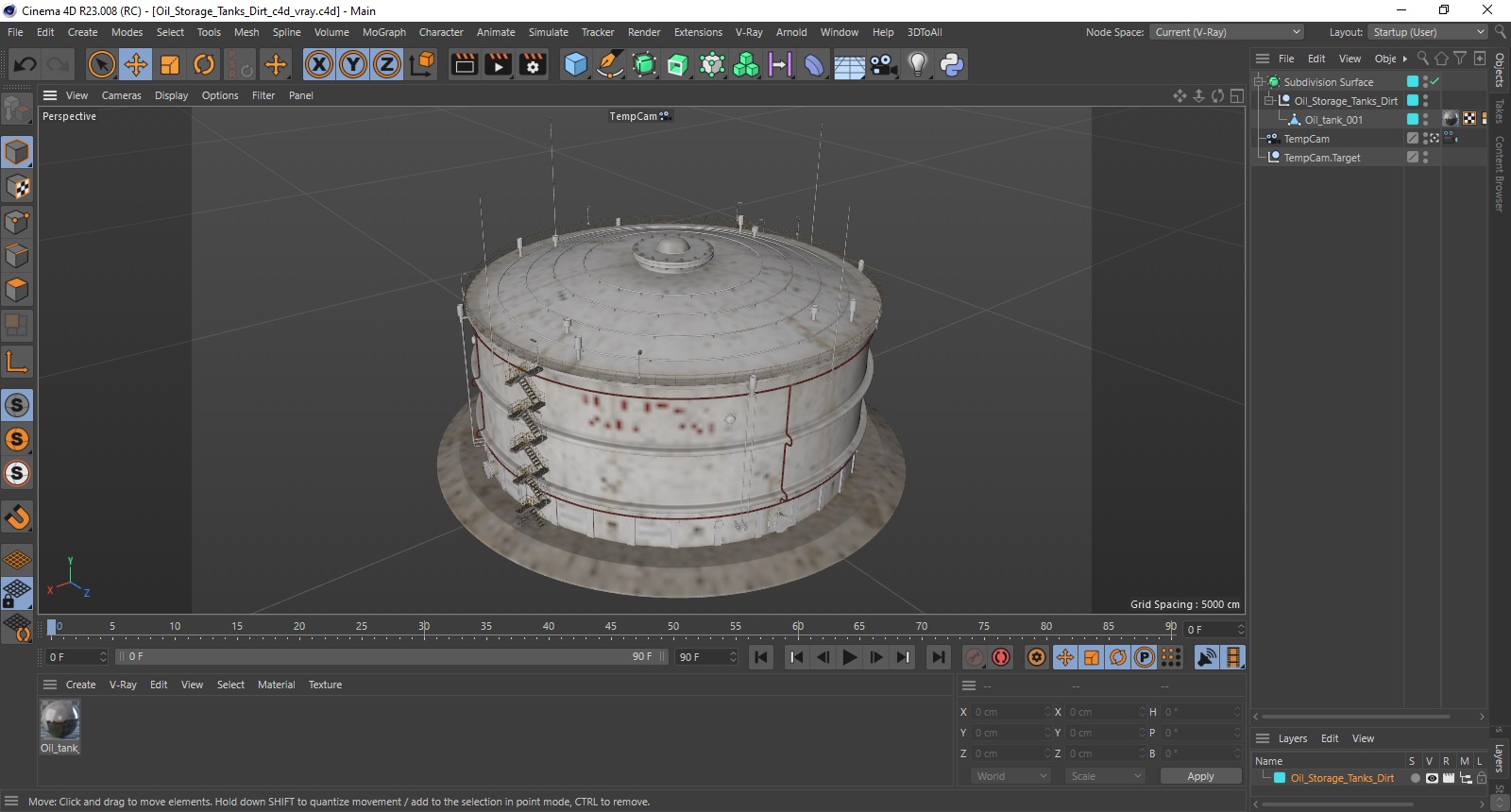1511x812 pixels.
Task: Click the Undo arrow icon
Action: 25,64
